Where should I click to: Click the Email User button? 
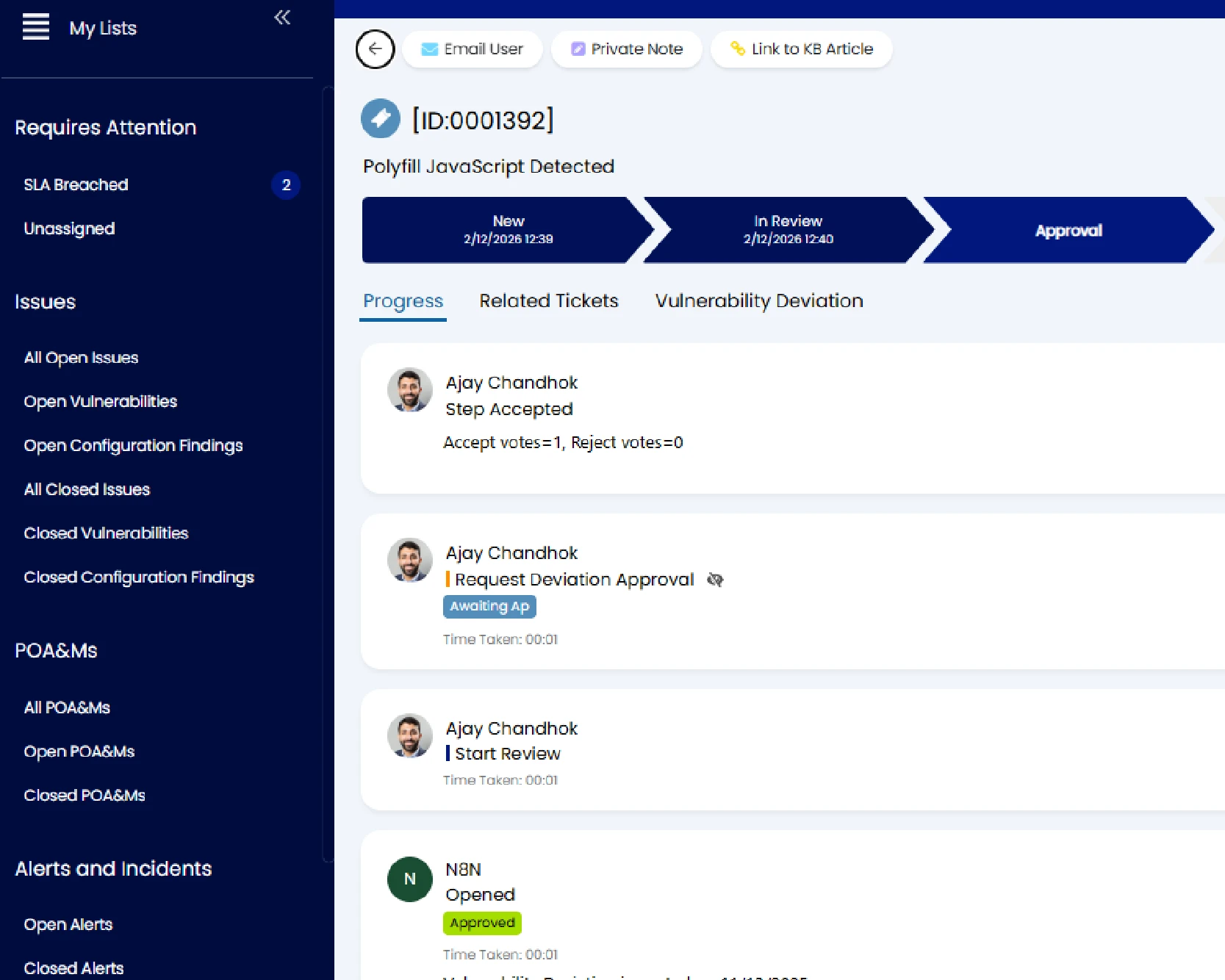472,49
